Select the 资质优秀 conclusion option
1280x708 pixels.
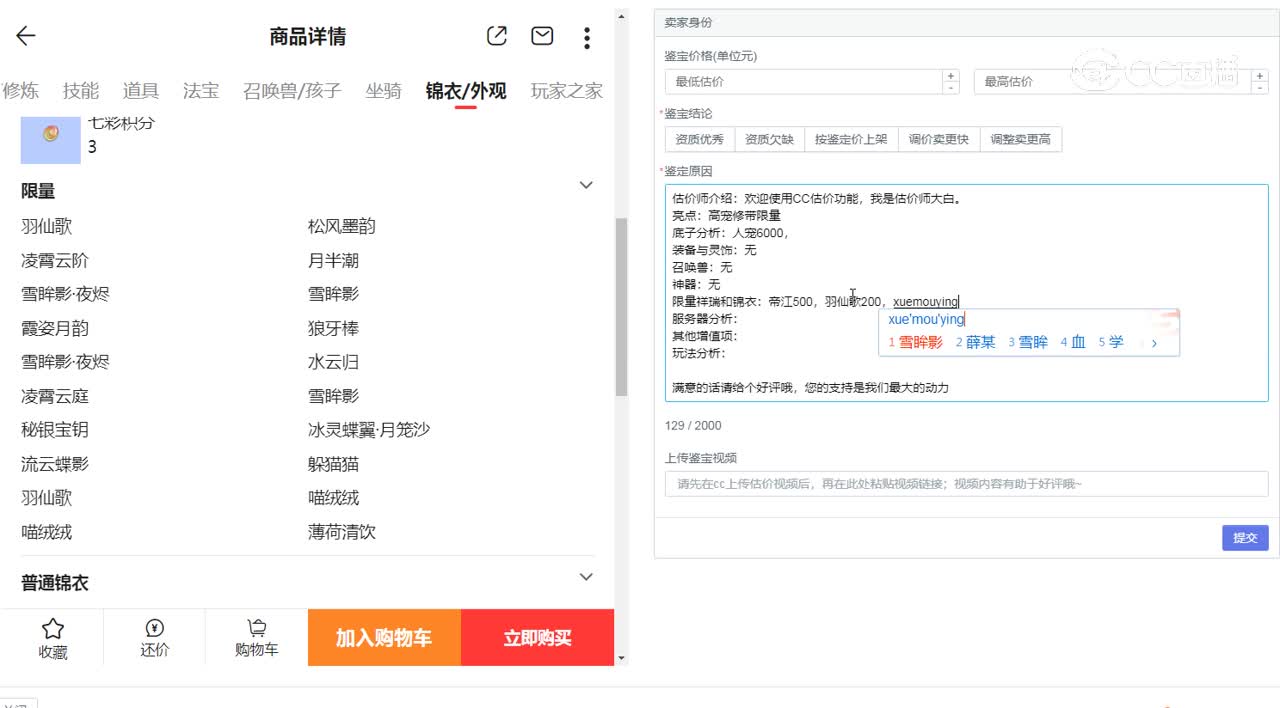point(699,139)
